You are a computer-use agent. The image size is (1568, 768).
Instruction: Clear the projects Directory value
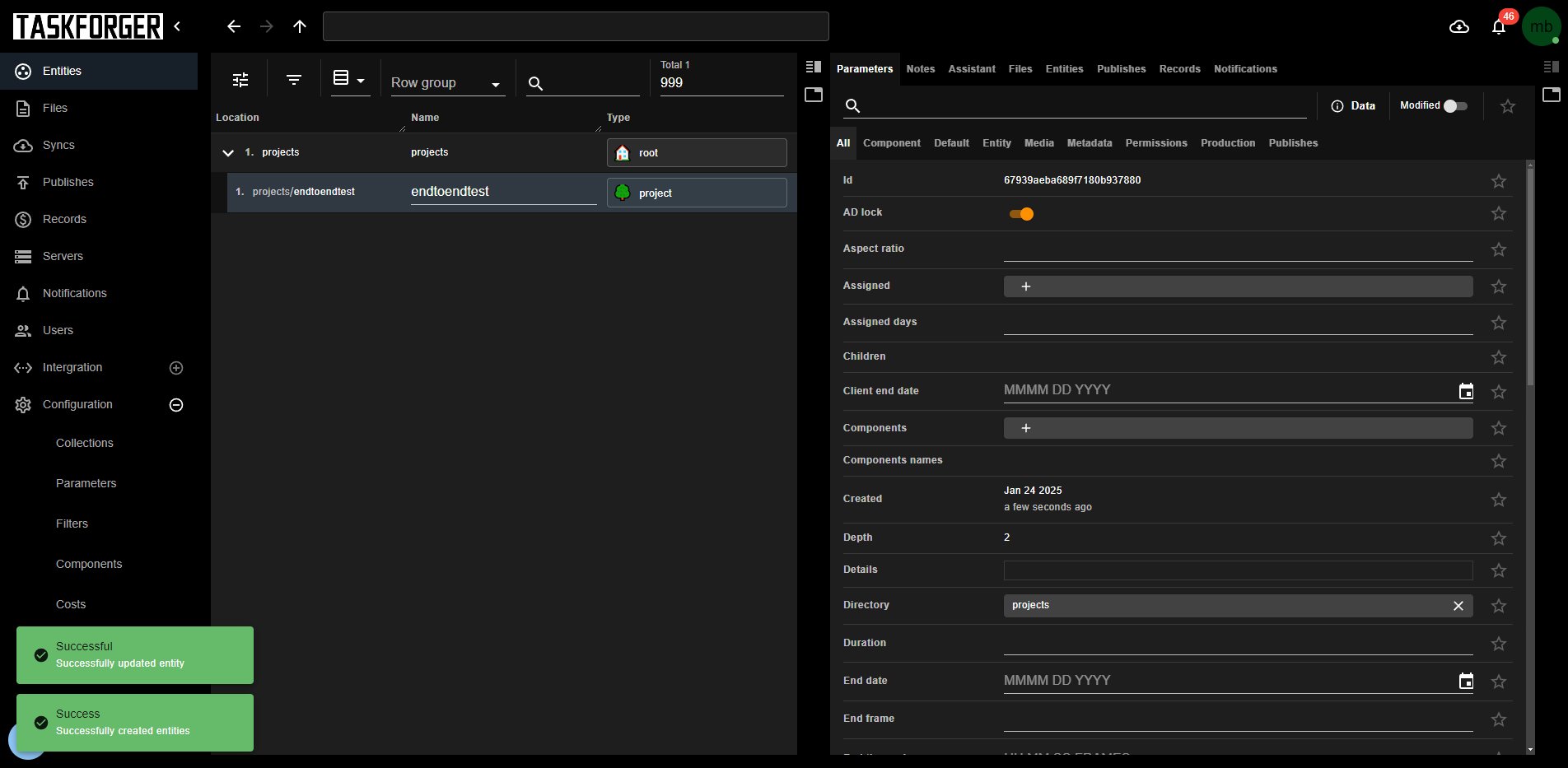tap(1458, 606)
